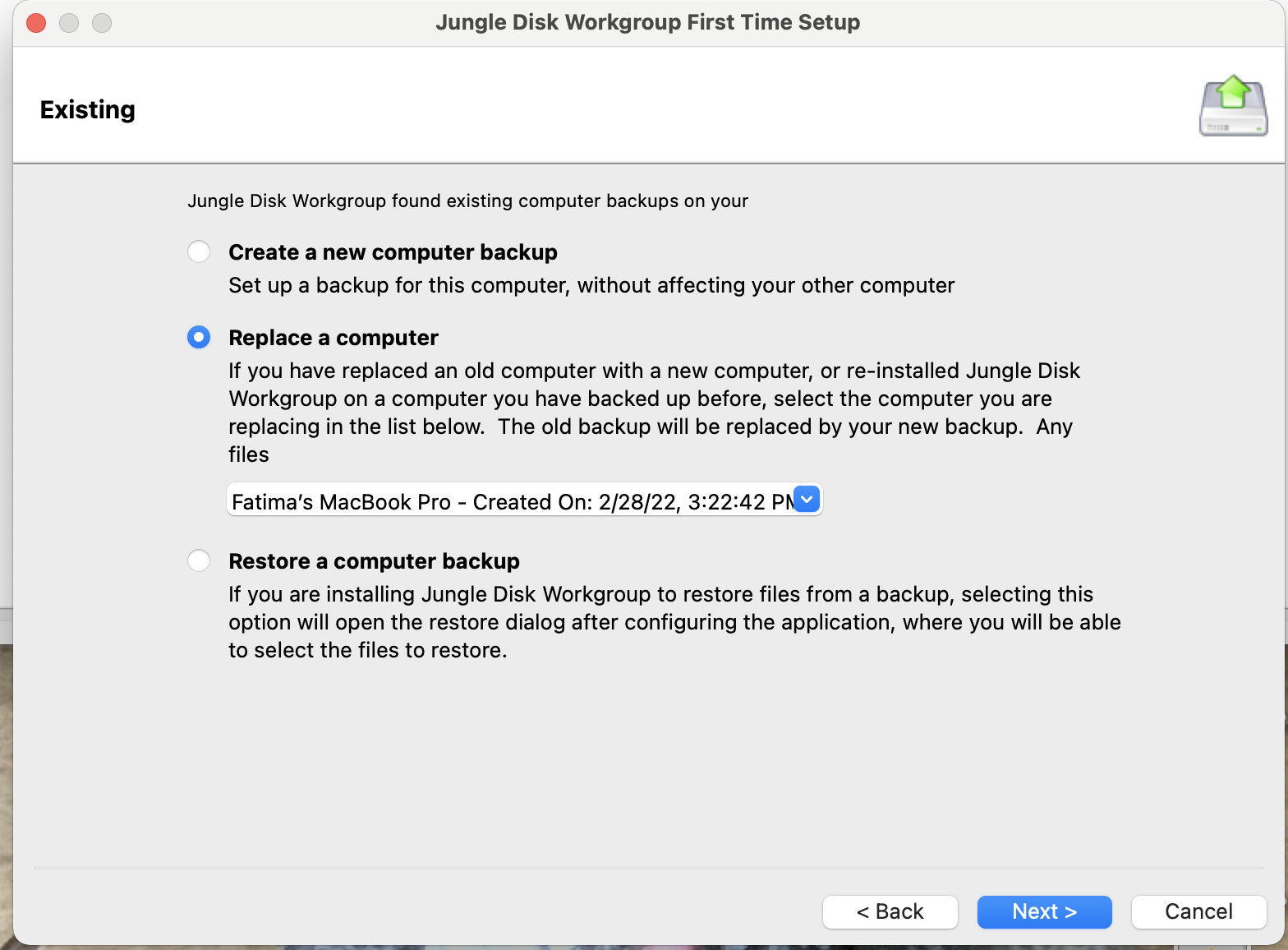Click the Next button
1288x950 pixels.
pos(1044,911)
